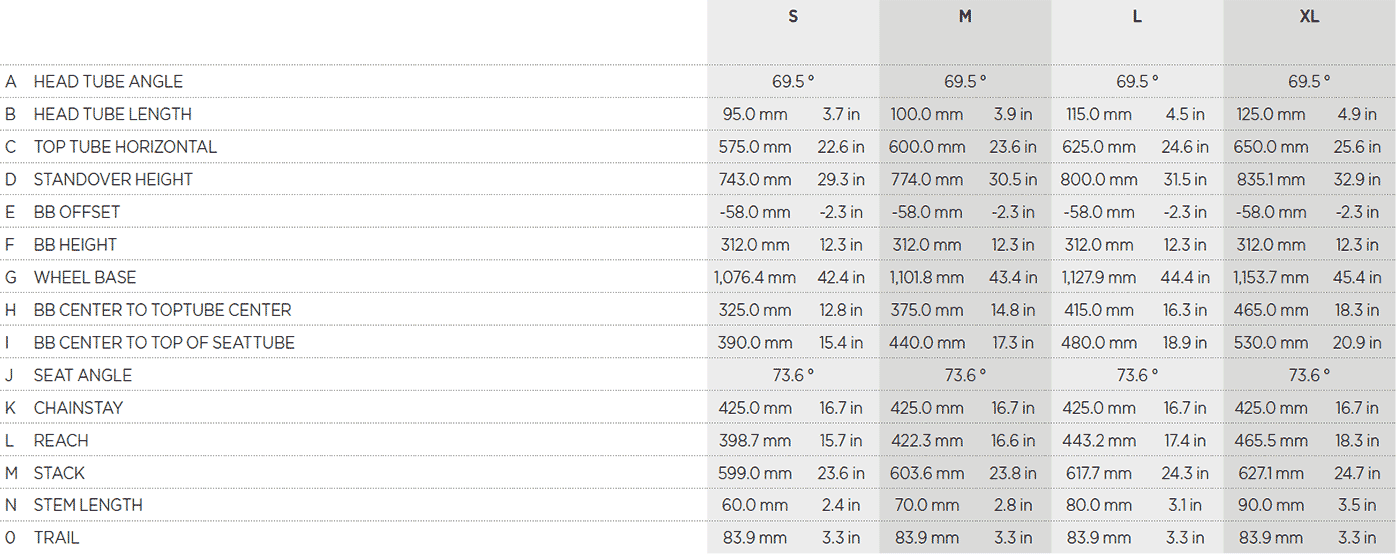This screenshot has height=554, width=1396.
Task: Select the M size column header
Action: 965,17
